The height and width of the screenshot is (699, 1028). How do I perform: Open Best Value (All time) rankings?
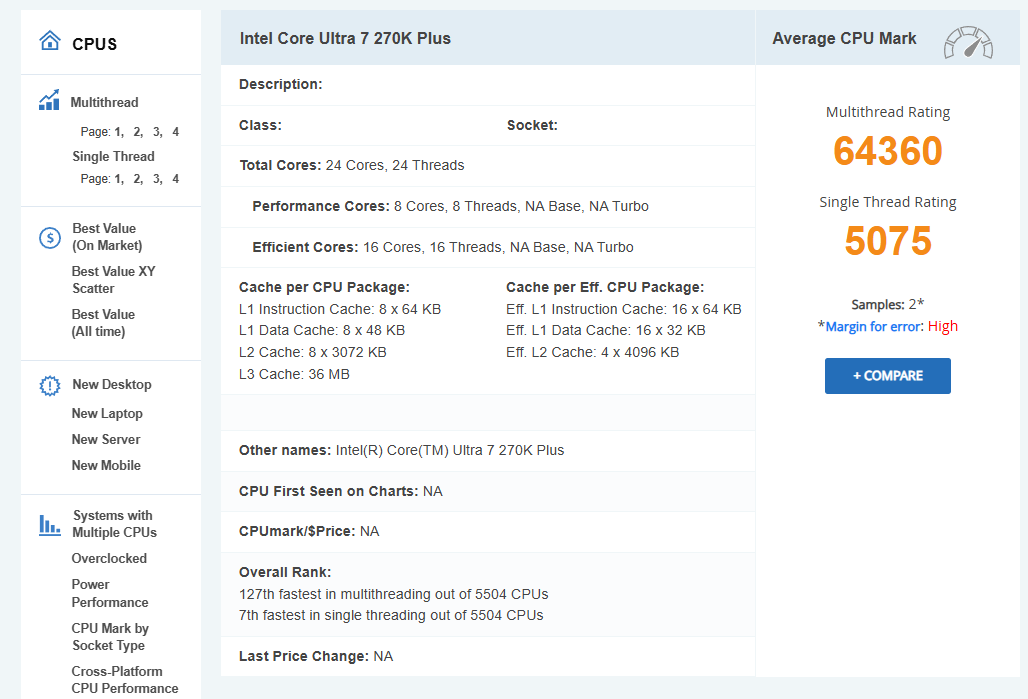coord(104,322)
